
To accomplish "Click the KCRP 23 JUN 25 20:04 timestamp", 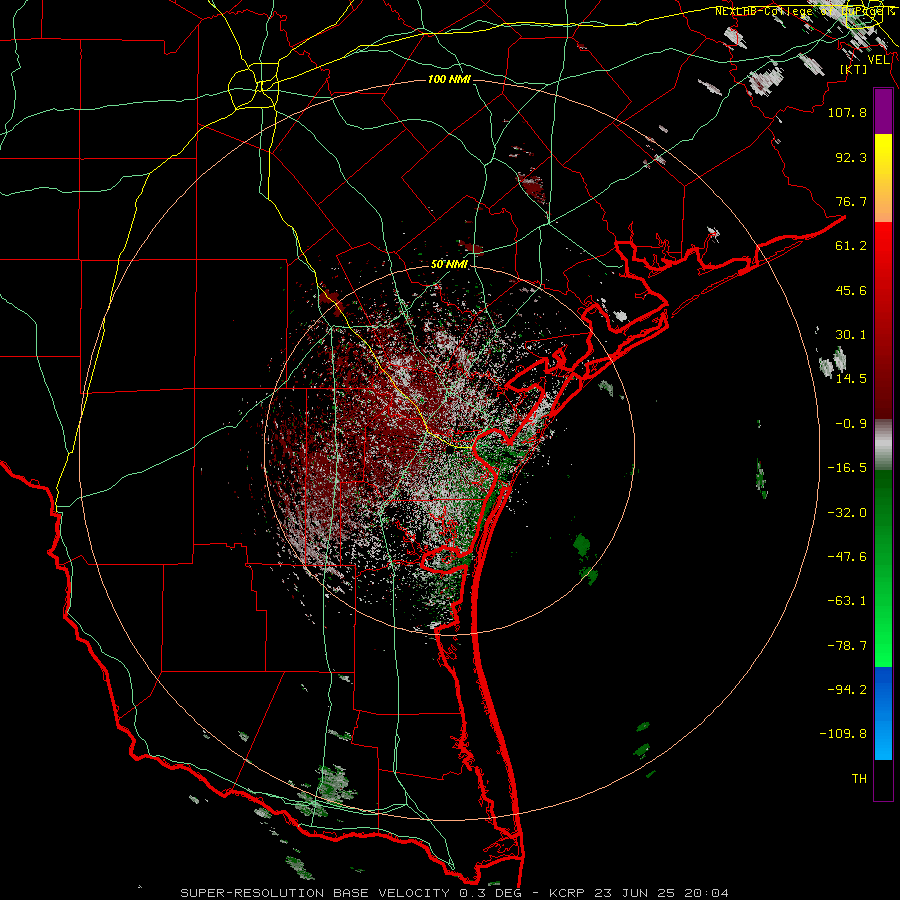I will pos(639,893).
